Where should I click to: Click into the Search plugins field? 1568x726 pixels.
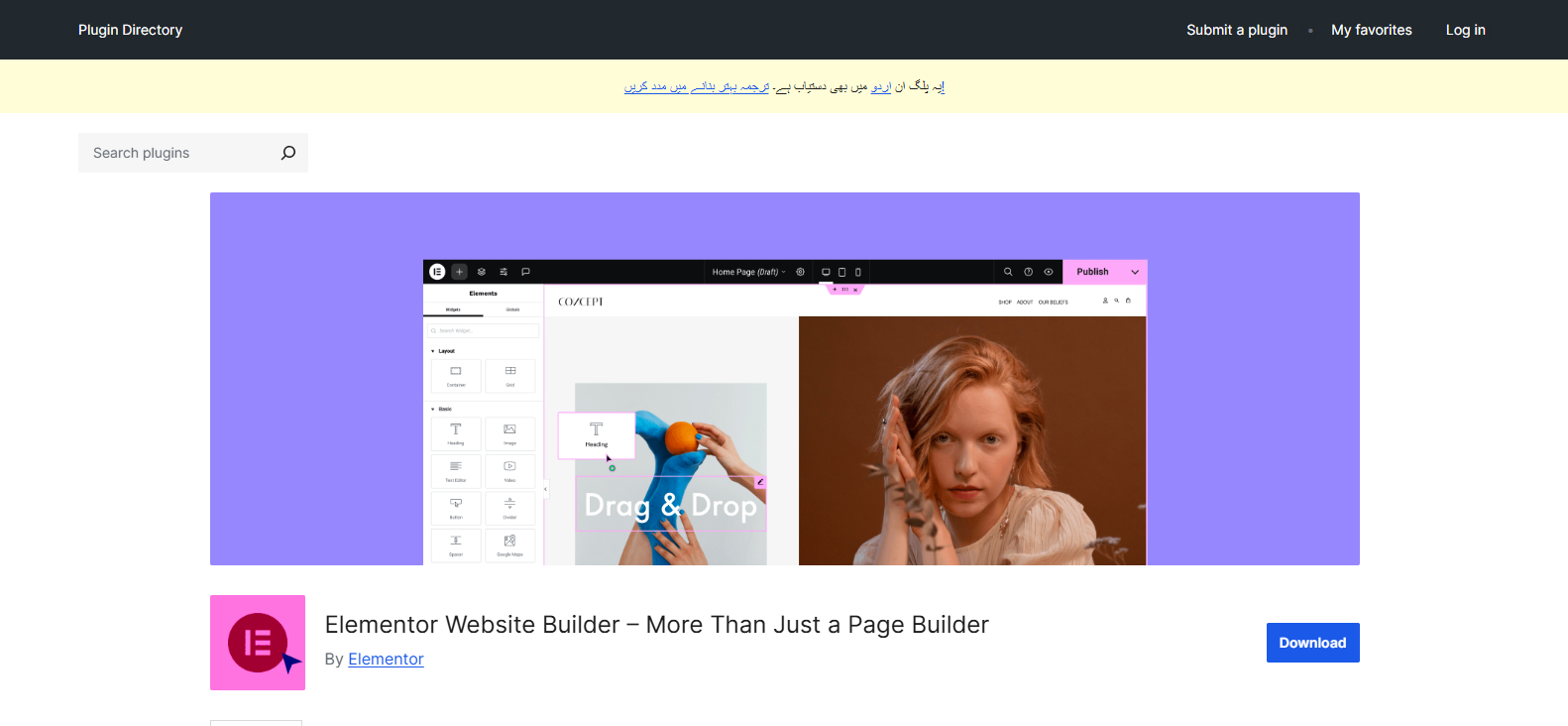pyautogui.click(x=178, y=153)
